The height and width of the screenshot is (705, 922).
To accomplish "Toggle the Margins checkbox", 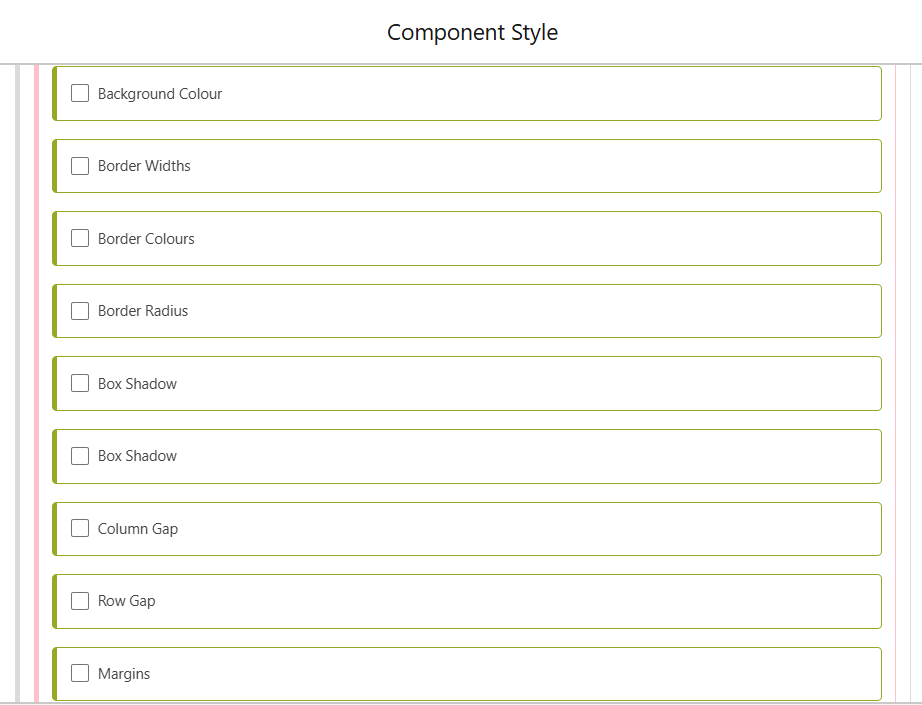I will [x=80, y=674].
